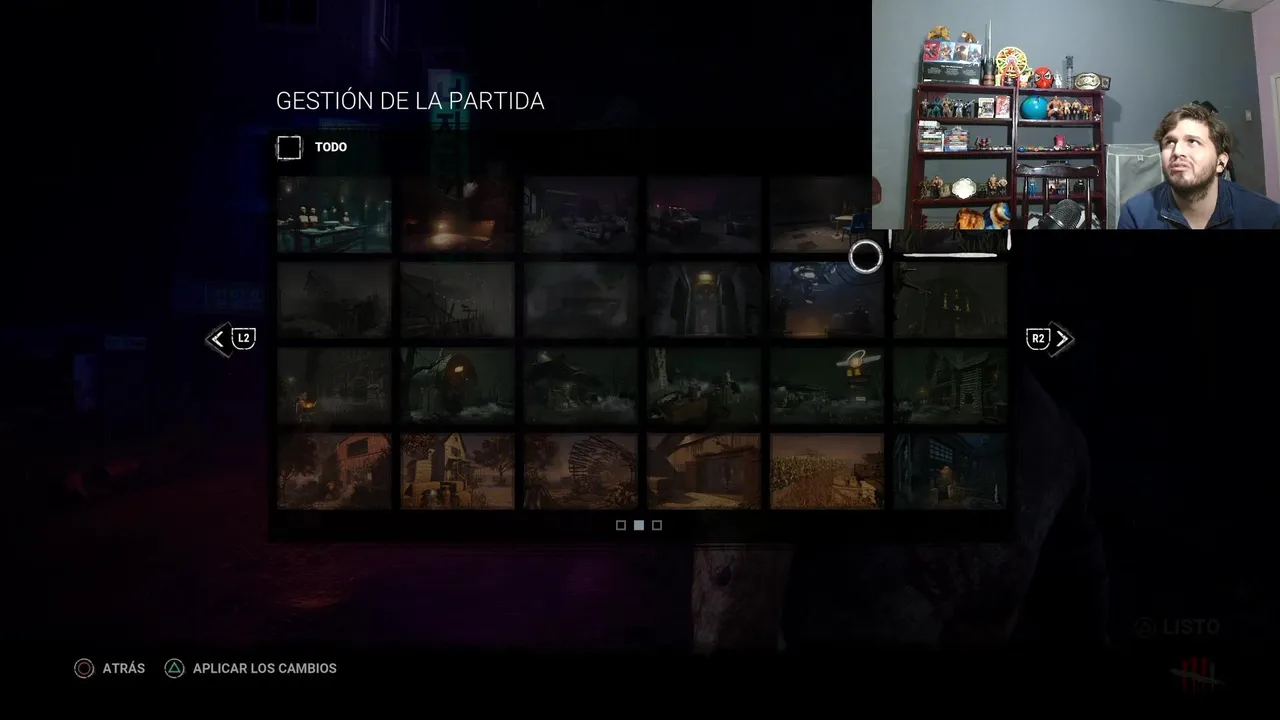Click the ATRÁS back button
Viewport: 1280px width, 720px height.
tap(110, 668)
